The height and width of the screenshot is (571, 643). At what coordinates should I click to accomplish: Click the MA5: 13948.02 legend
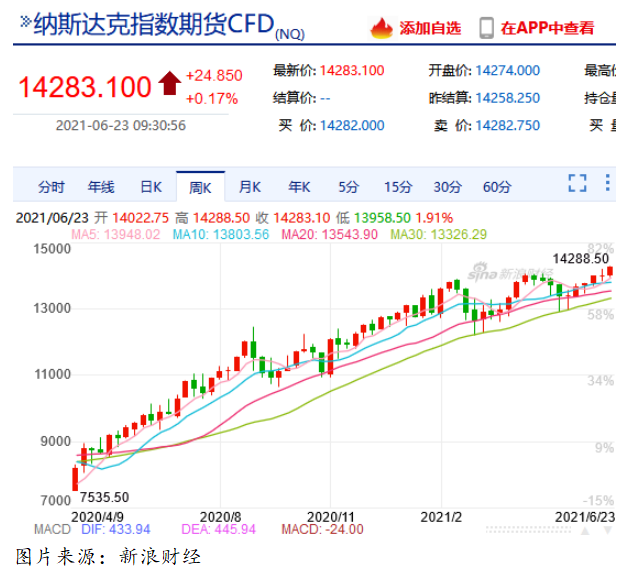(x=116, y=234)
